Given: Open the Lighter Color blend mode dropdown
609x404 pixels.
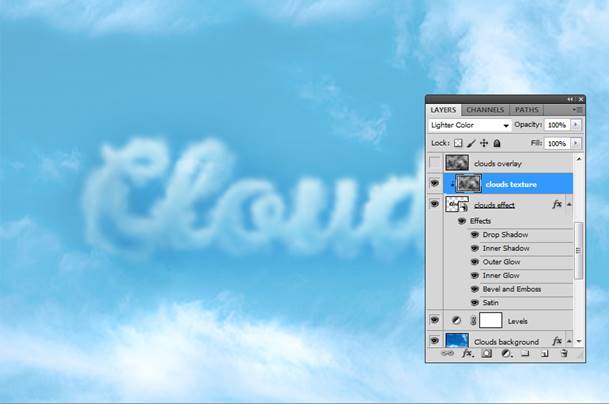Looking at the screenshot, I should [x=469, y=125].
